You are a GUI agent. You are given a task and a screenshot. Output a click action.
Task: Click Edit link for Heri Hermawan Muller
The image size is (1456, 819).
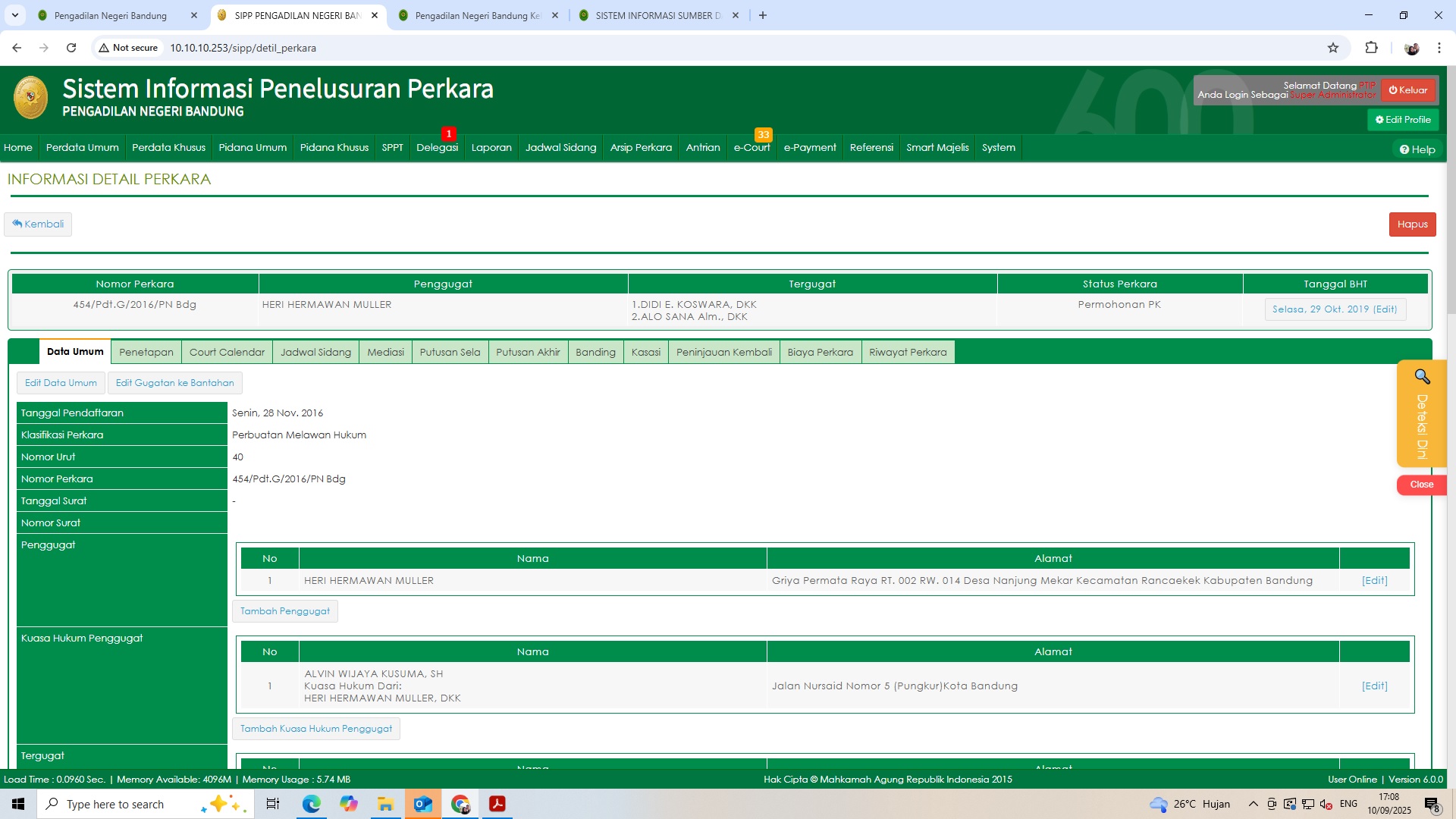point(1374,581)
